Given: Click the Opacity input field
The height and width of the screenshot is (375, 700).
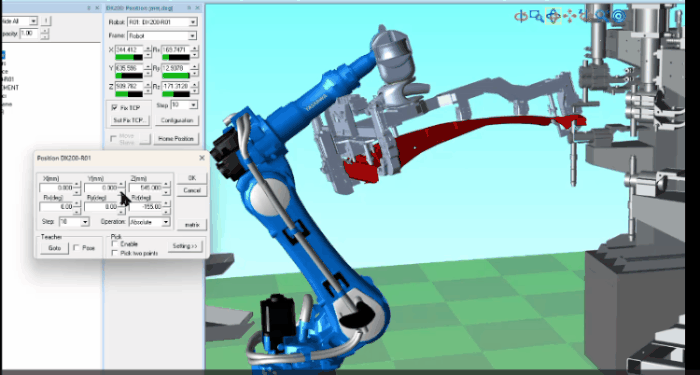Looking at the screenshot, I should click(x=29, y=33).
